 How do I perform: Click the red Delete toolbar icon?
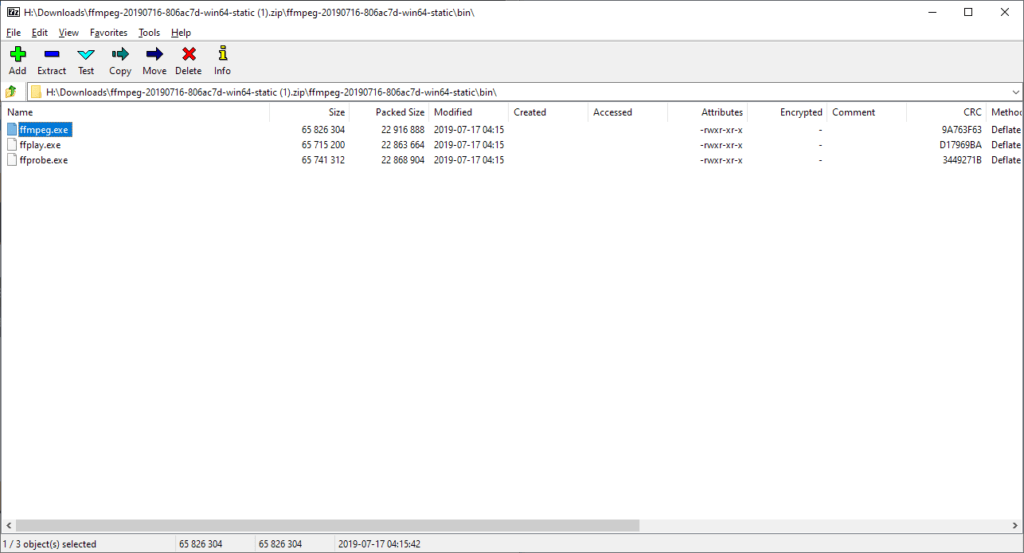[x=189, y=54]
